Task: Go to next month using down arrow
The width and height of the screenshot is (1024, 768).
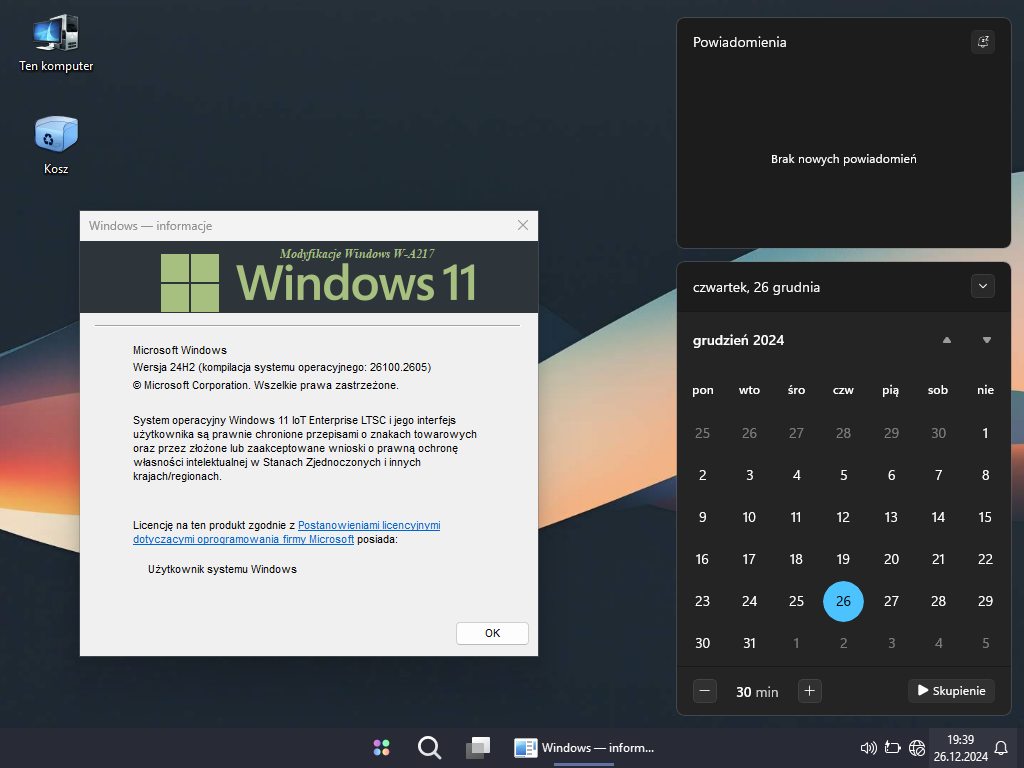Action: click(x=987, y=340)
